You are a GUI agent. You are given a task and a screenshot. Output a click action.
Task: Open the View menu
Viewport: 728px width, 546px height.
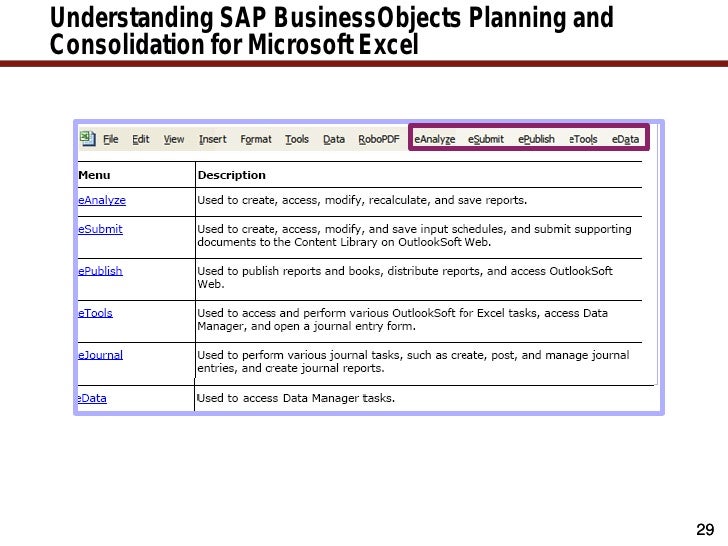point(174,139)
